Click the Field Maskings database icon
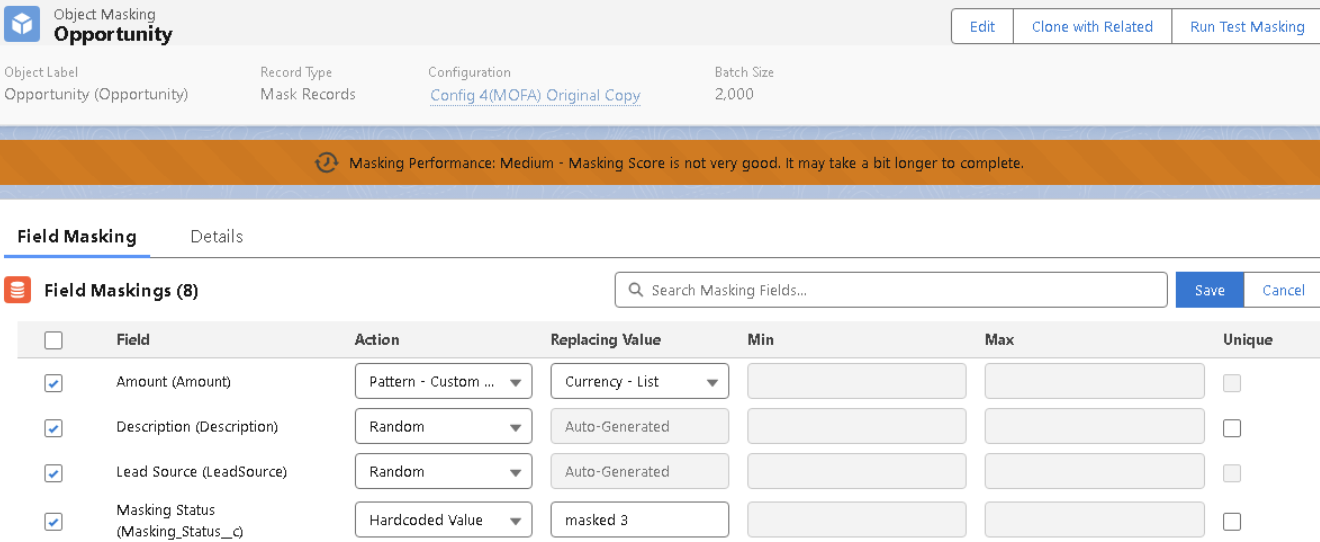The width and height of the screenshot is (1320, 542). point(17,290)
